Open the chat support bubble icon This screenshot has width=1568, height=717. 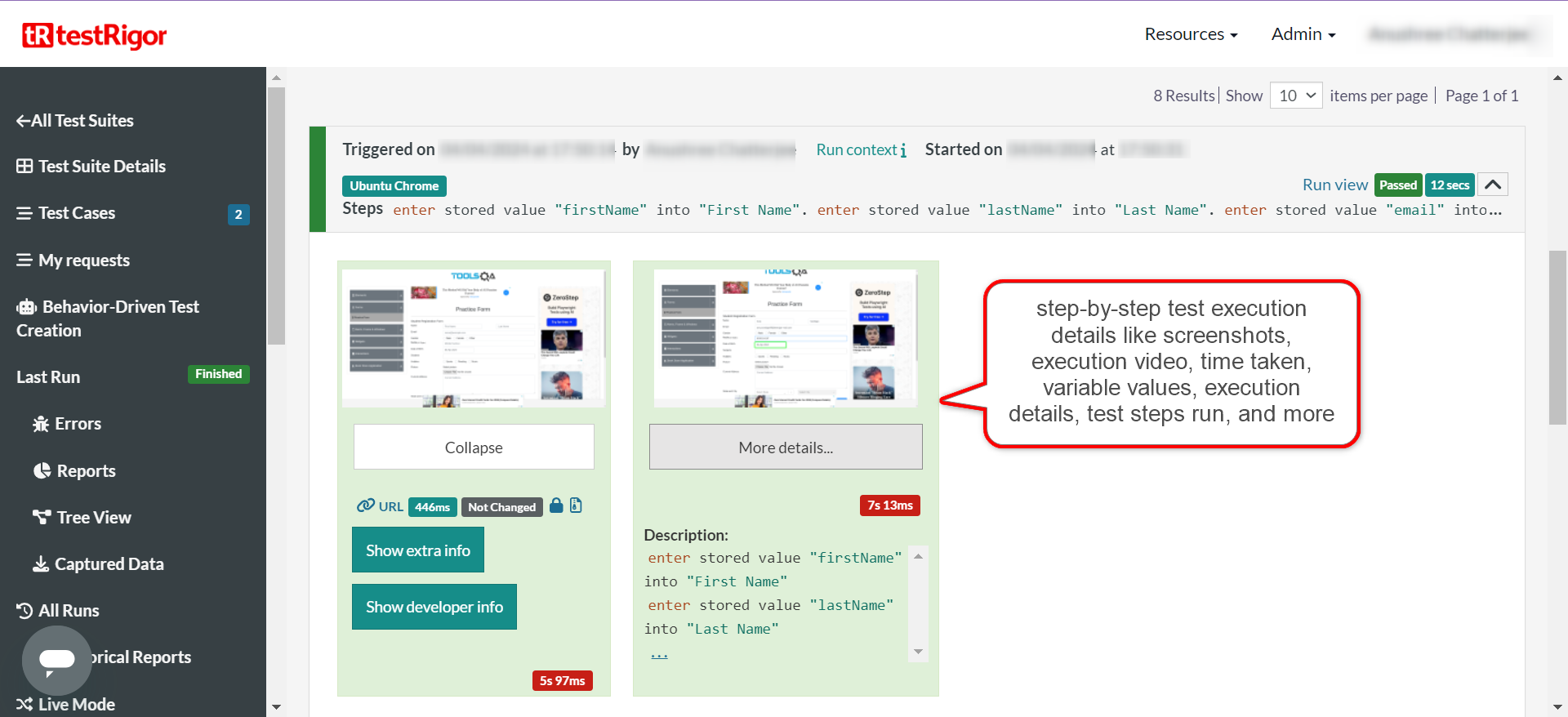[x=56, y=660]
